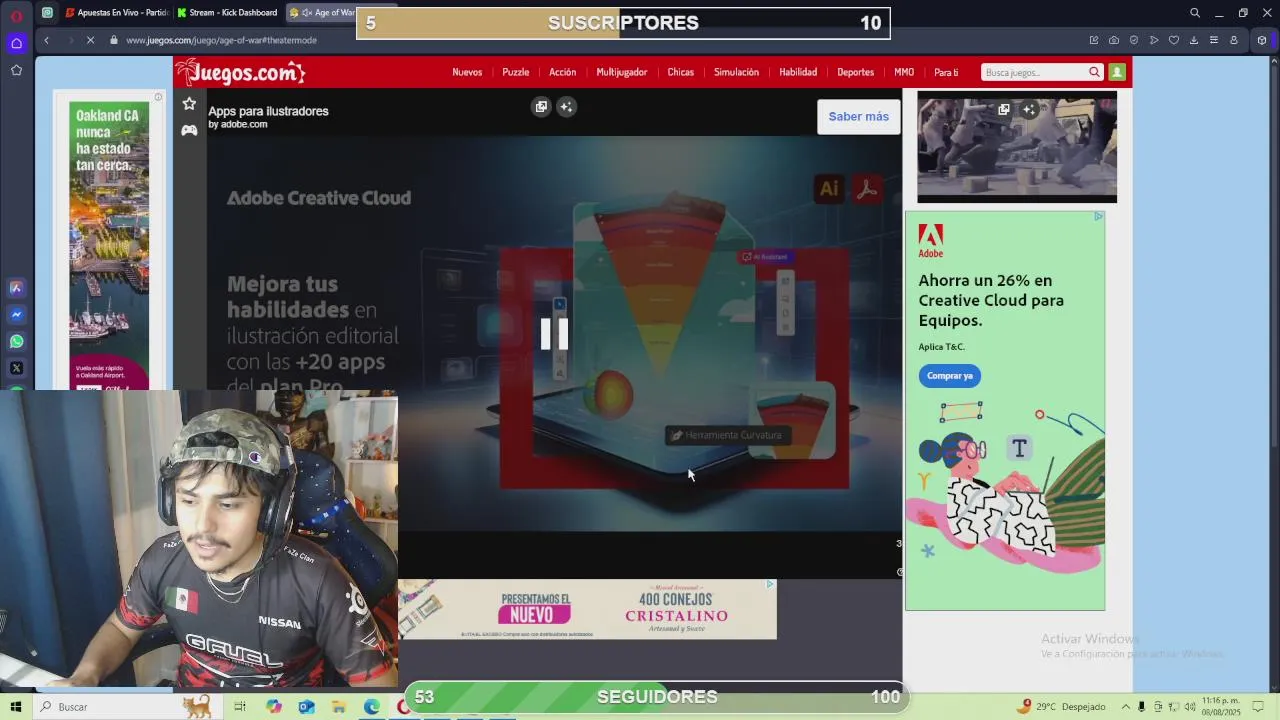Open the Habilidad games category
This screenshot has height=720, width=1280.
pos(798,72)
